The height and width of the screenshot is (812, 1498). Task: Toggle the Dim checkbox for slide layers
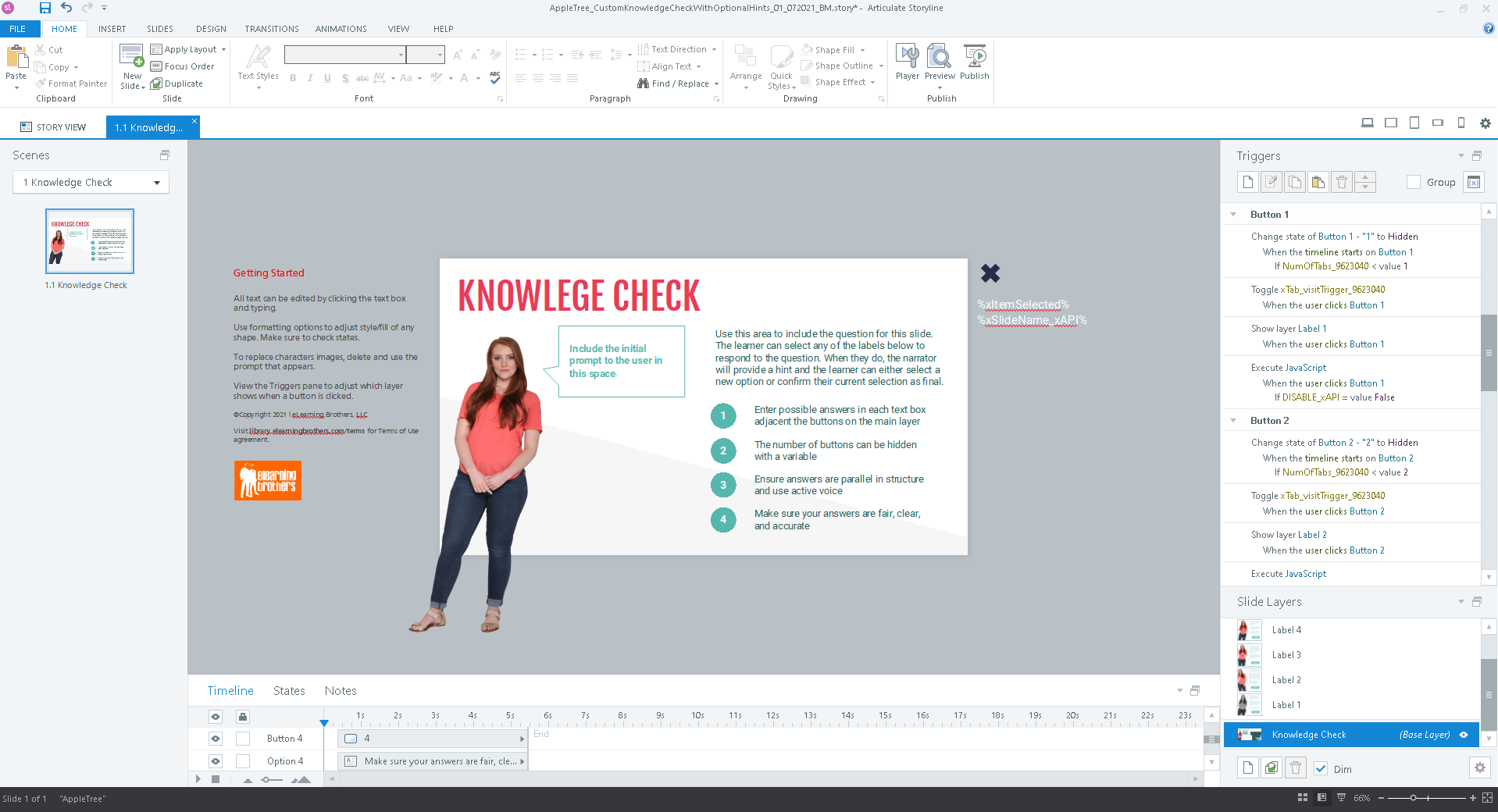pyautogui.click(x=1321, y=768)
